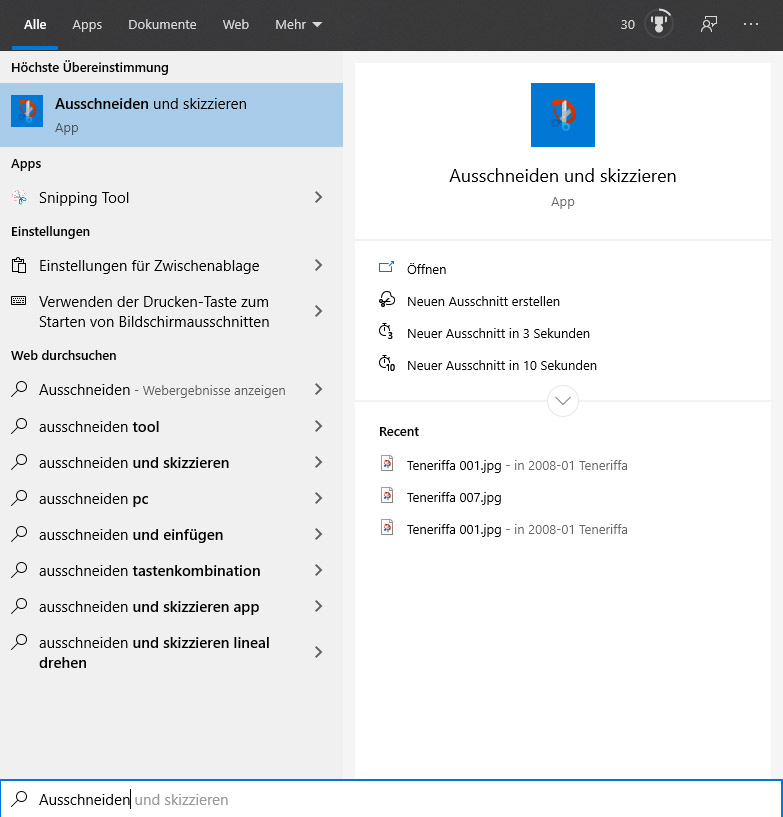Screen dimensions: 783x817
Task: Switch to the Apps tab
Action: (87, 24)
